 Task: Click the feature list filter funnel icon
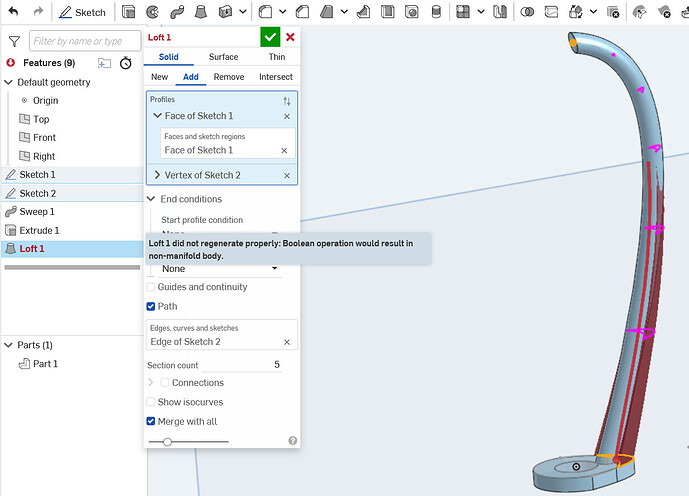pyautogui.click(x=14, y=41)
